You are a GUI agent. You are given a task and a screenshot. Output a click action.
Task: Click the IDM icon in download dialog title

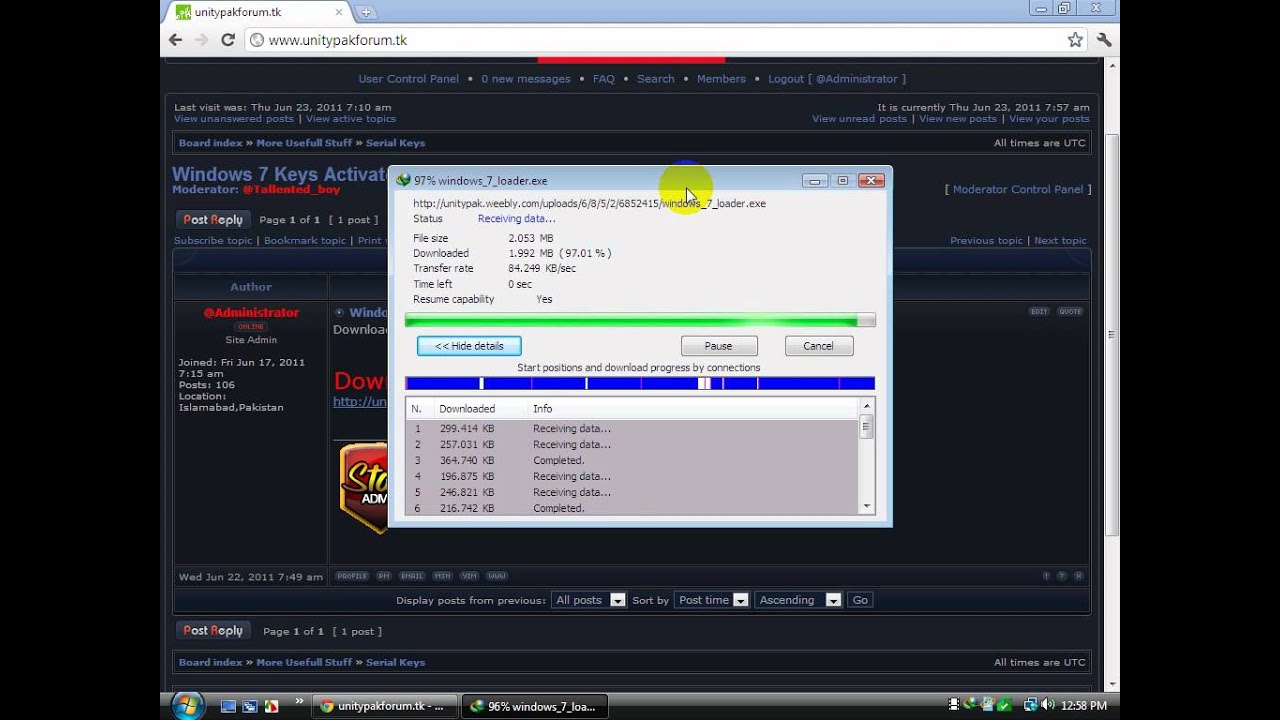(403, 181)
